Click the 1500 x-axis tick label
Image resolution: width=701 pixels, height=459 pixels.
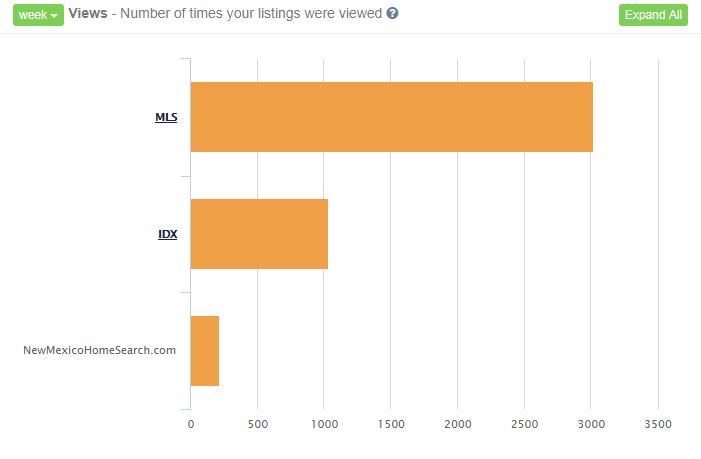391,424
